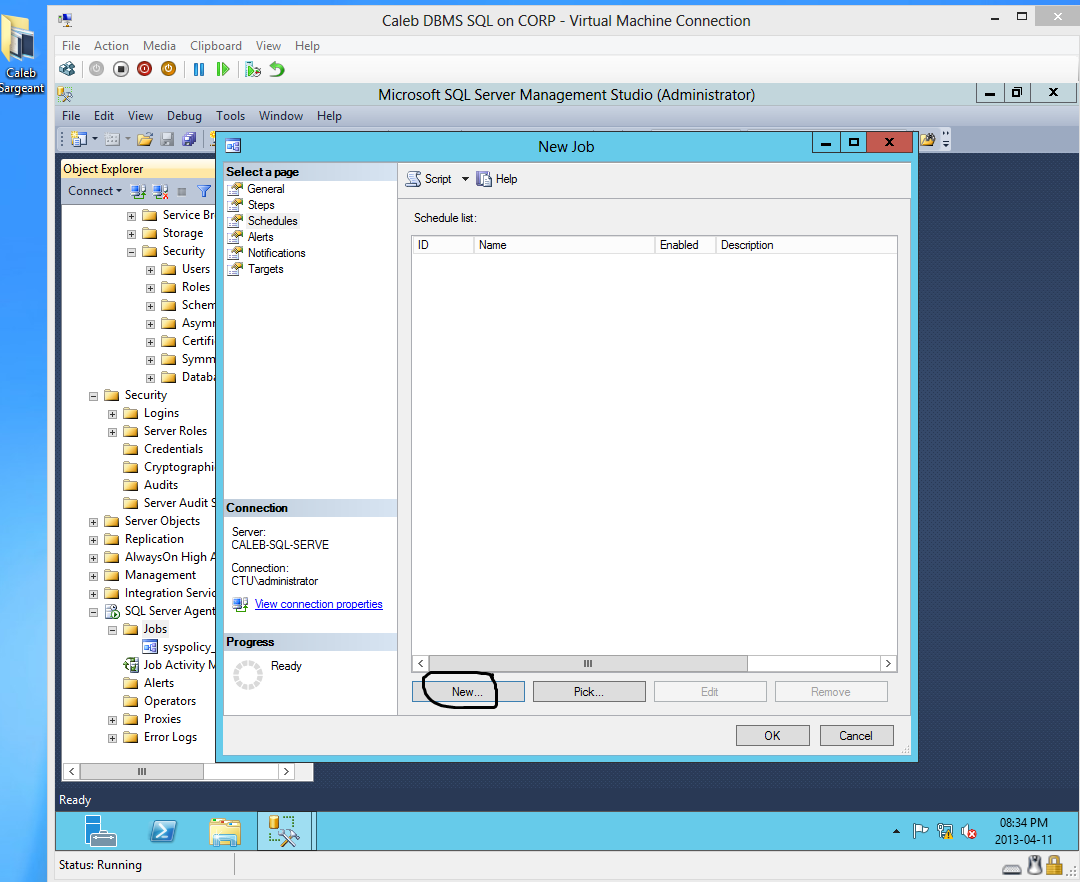Select the Steps page
The image size is (1080, 882).
(x=261, y=204)
